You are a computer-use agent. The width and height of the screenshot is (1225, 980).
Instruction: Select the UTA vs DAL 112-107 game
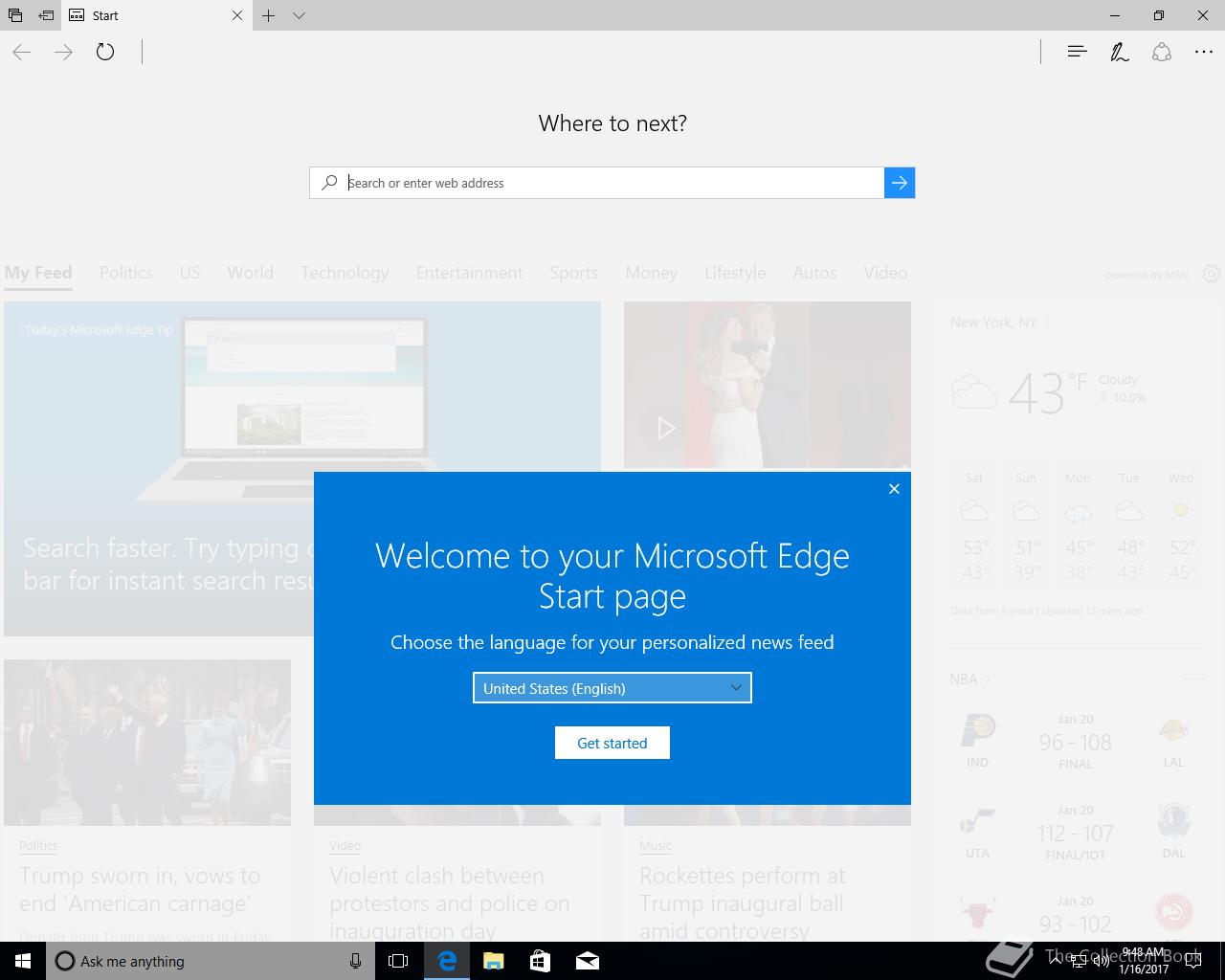1076,834
